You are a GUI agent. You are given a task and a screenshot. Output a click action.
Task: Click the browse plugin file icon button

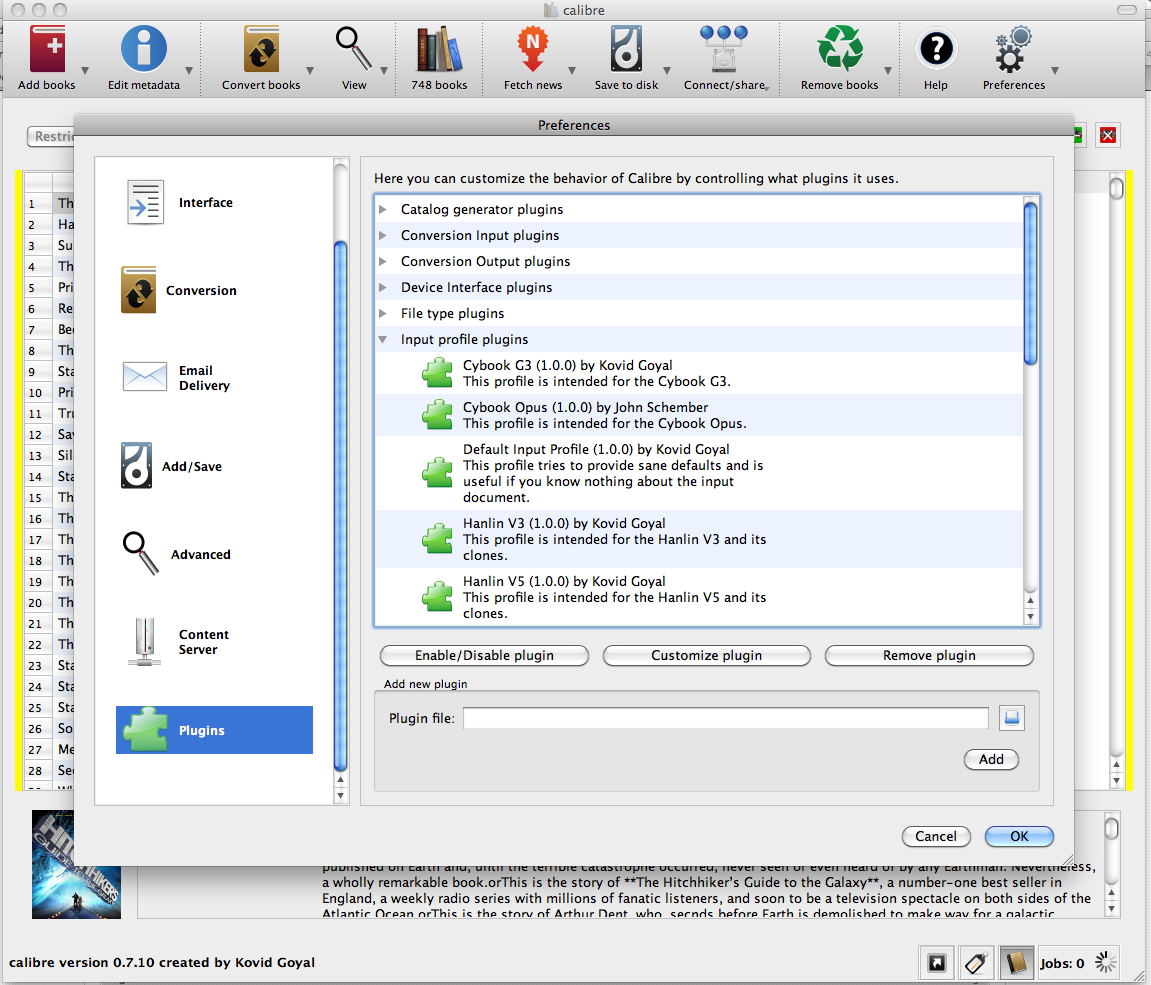(1012, 718)
